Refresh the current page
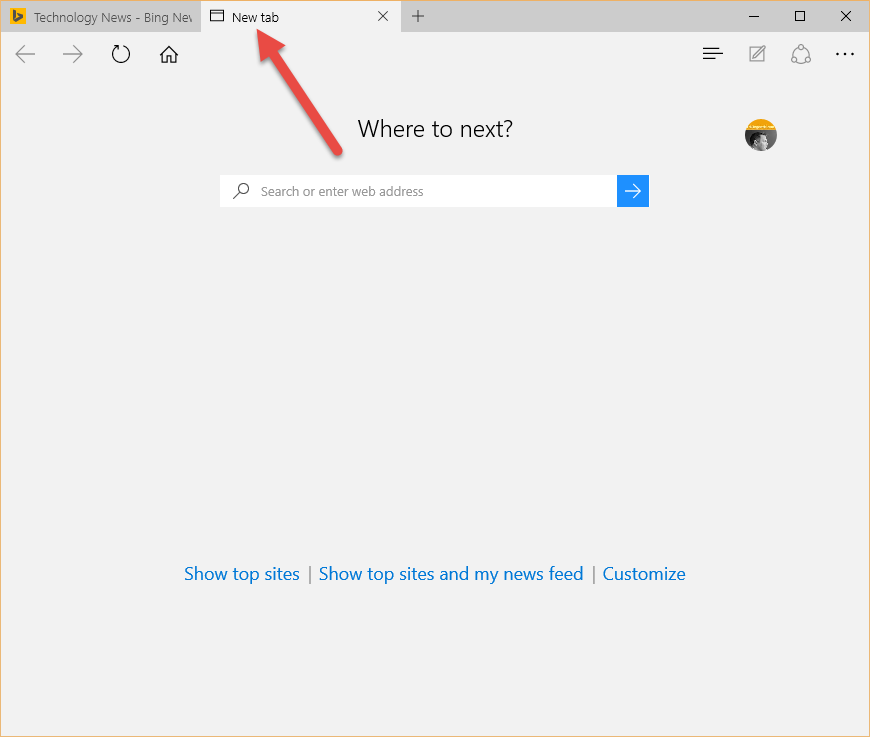Viewport: 870px width, 737px height. [x=120, y=54]
